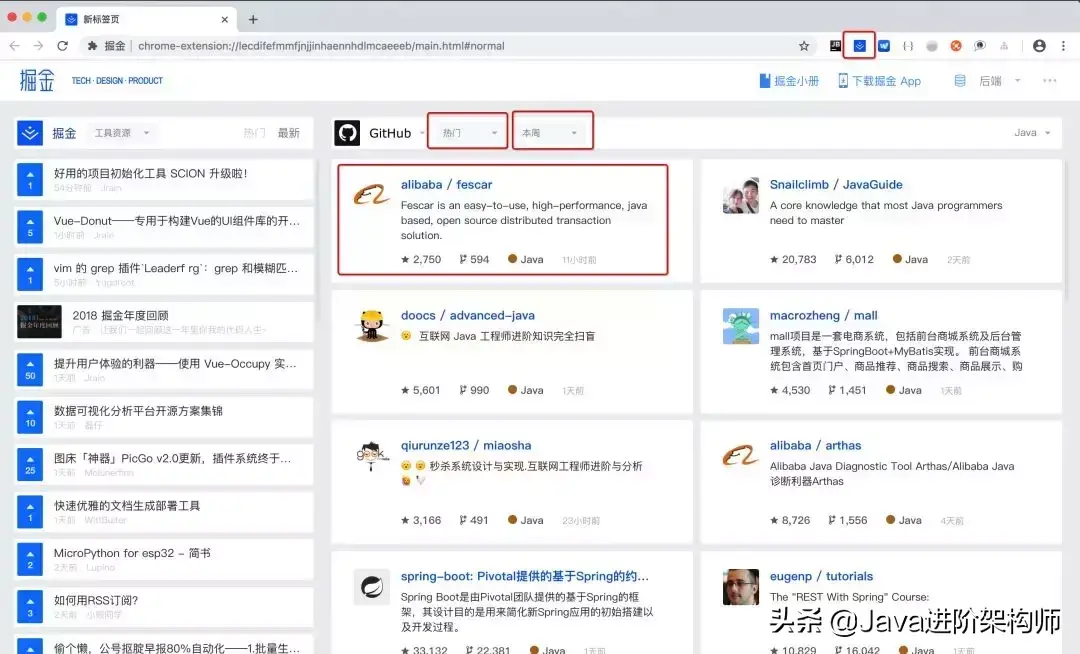Open the MicroPython for esp32 article
The image size is (1080, 654).
point(132,553)
